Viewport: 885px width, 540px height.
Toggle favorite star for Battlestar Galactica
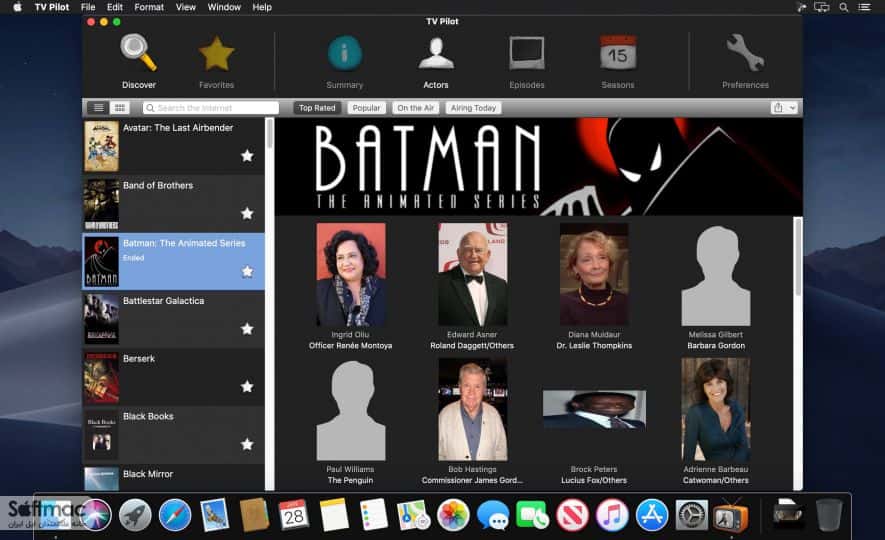(x=247, y=329)
